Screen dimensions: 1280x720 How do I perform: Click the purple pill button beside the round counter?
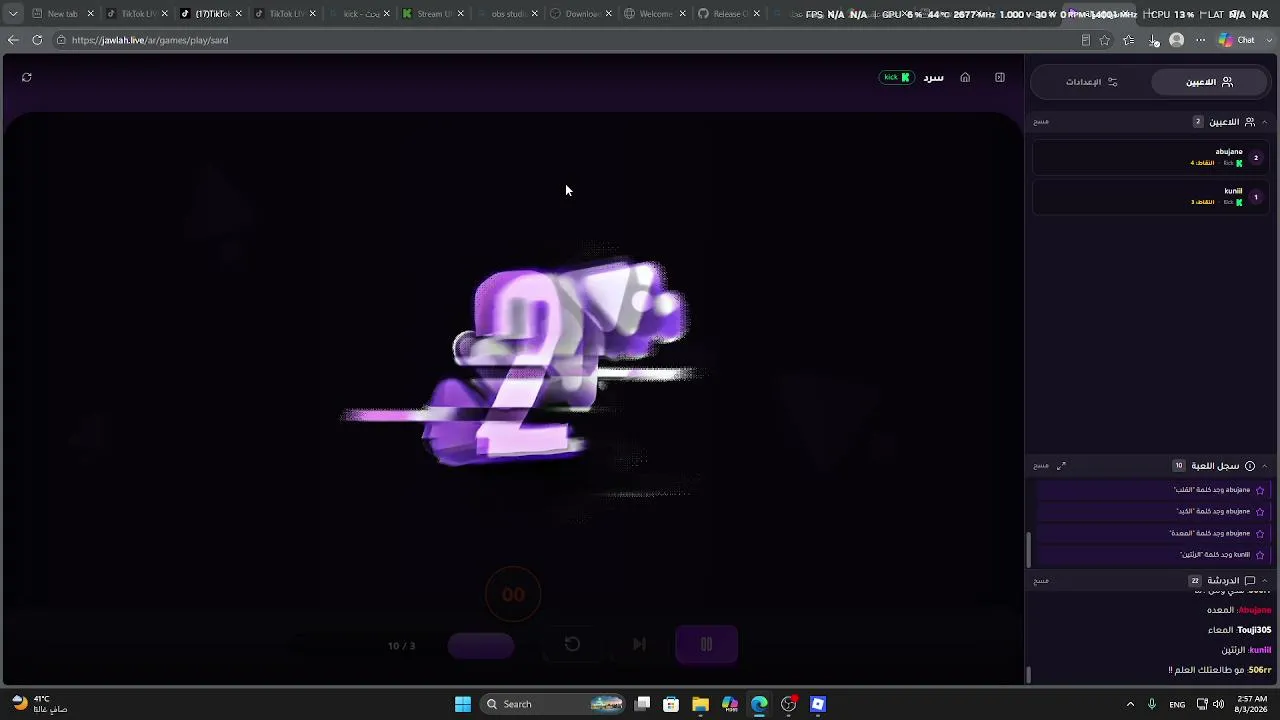(481, 646)
